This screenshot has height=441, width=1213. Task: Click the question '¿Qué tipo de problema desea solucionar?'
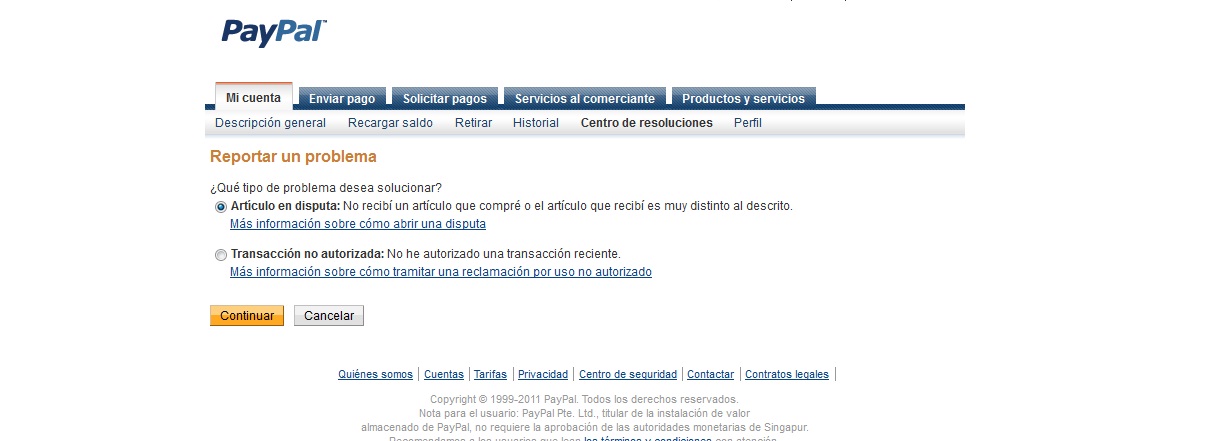326,188
